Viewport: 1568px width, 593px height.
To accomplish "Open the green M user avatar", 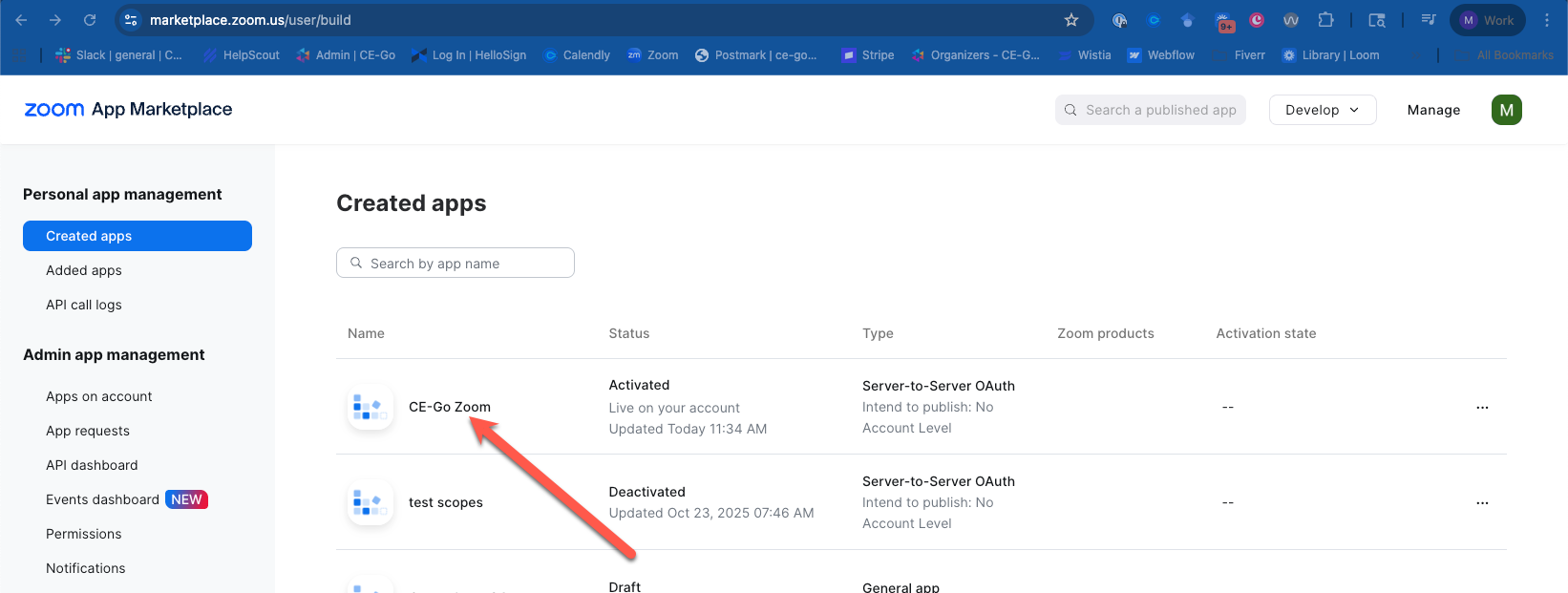I will [x=1507, y=110].
